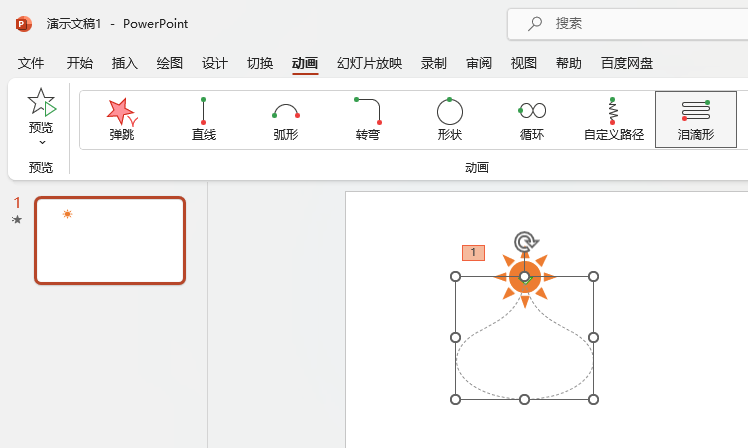Switch to the 插入 tab
This screenshot has height=448, width=748.
point(125,63)
